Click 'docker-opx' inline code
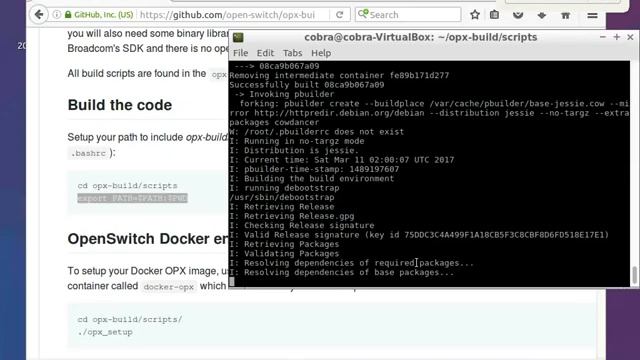This screenshot has width=640, height=360. pyautogui.click(x=169, y=287)
